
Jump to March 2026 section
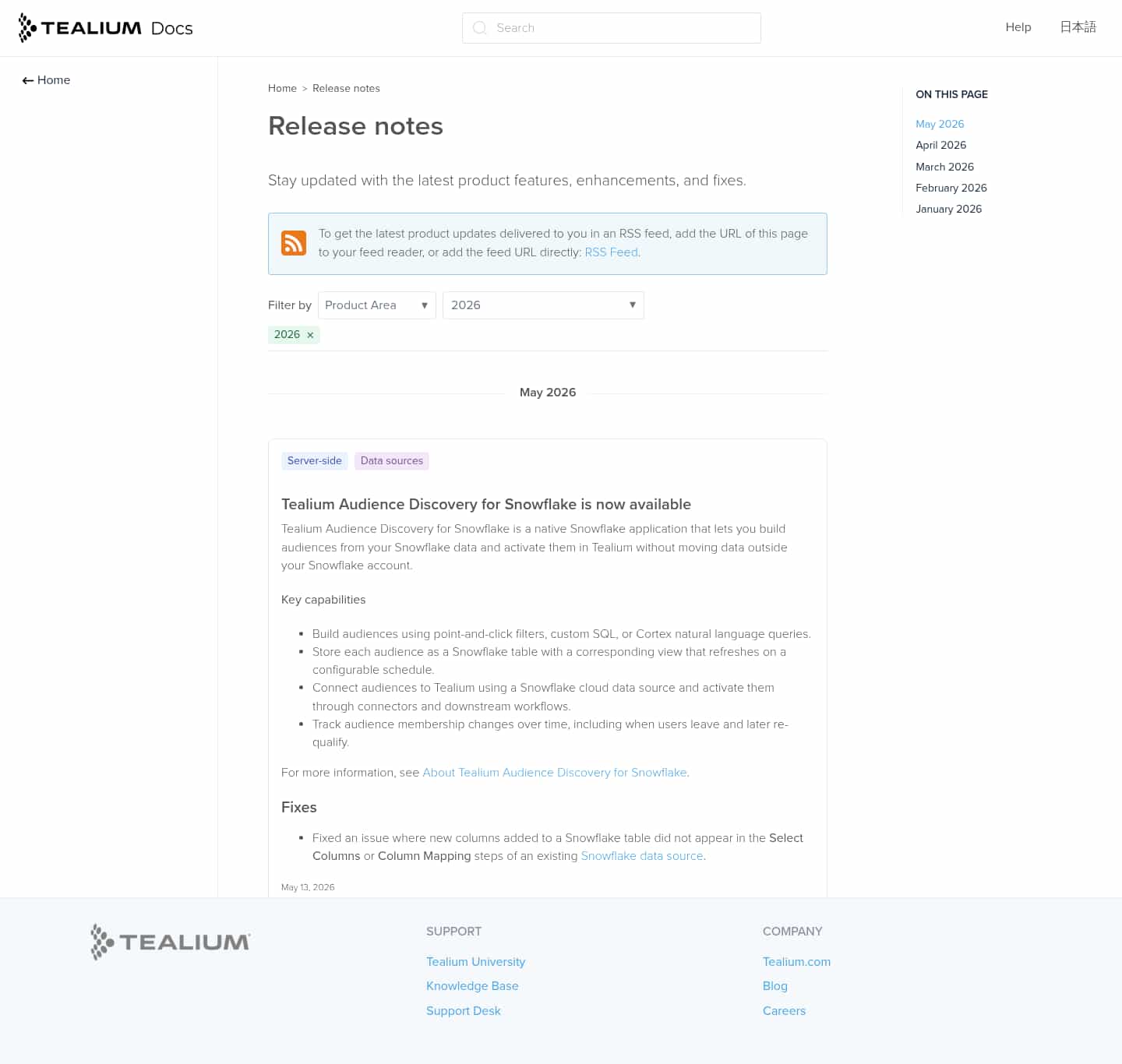[x=944, y=167]
